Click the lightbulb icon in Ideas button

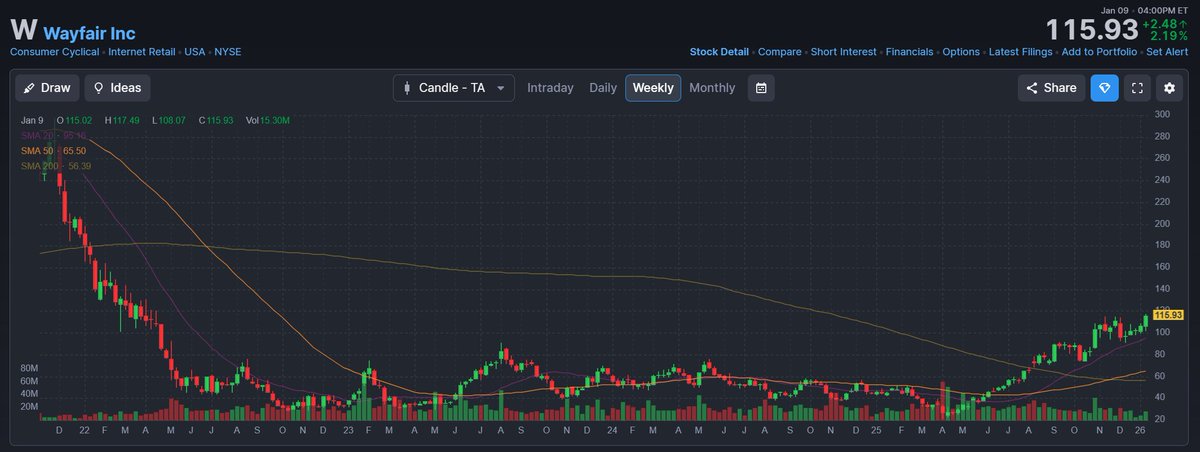(x=99, y=88)
